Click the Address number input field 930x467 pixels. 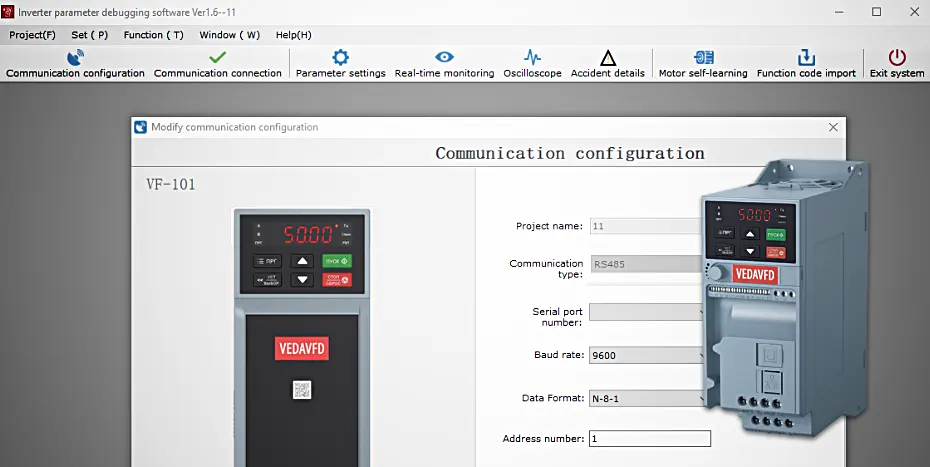coord(649,439)
